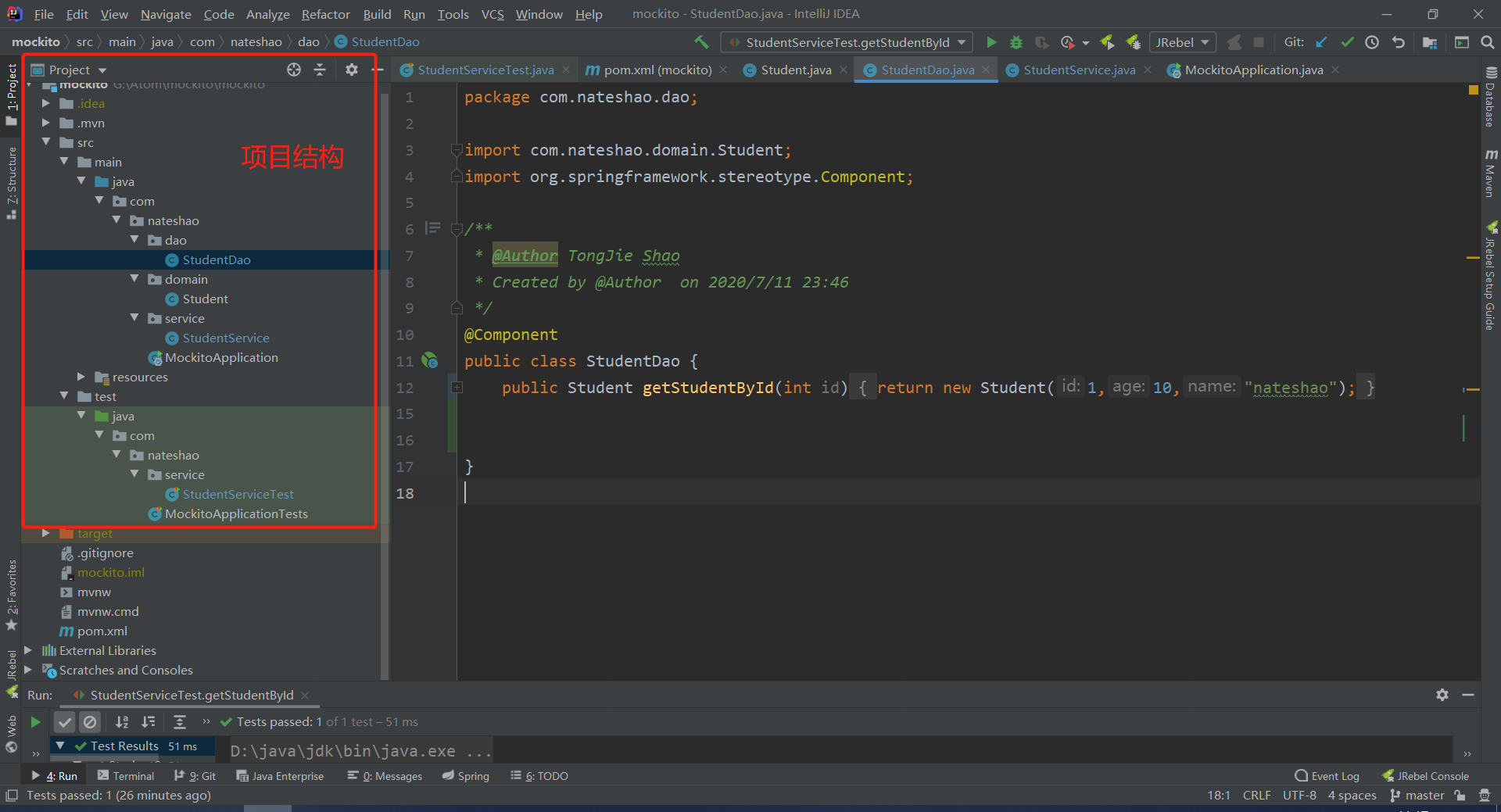Image resolution: width=1501 pixels, height=812 pixels.
Task: Toggle the Web side tool window
Action: (12, 734)
